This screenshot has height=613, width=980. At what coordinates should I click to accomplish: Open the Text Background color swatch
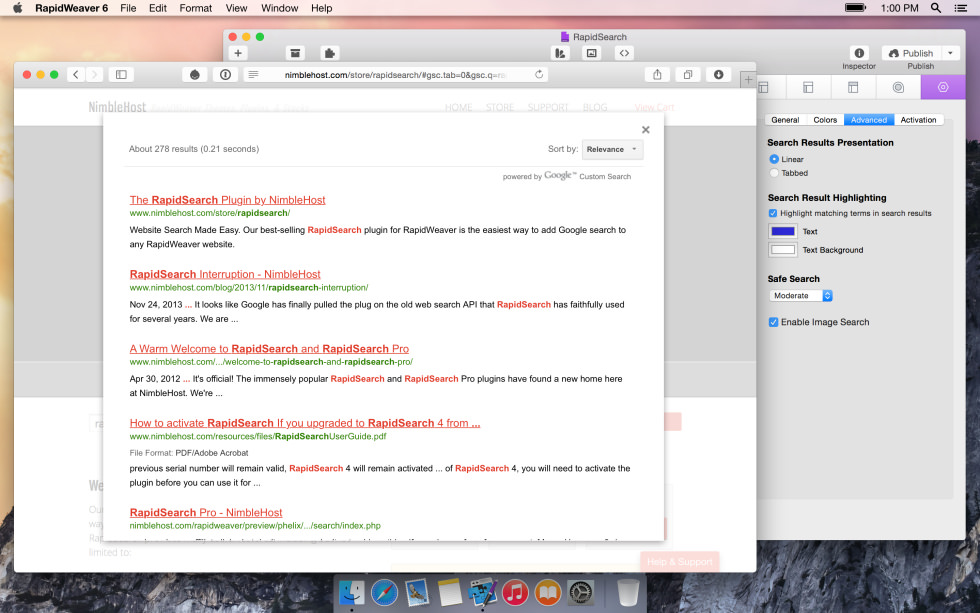coord(782,250)
